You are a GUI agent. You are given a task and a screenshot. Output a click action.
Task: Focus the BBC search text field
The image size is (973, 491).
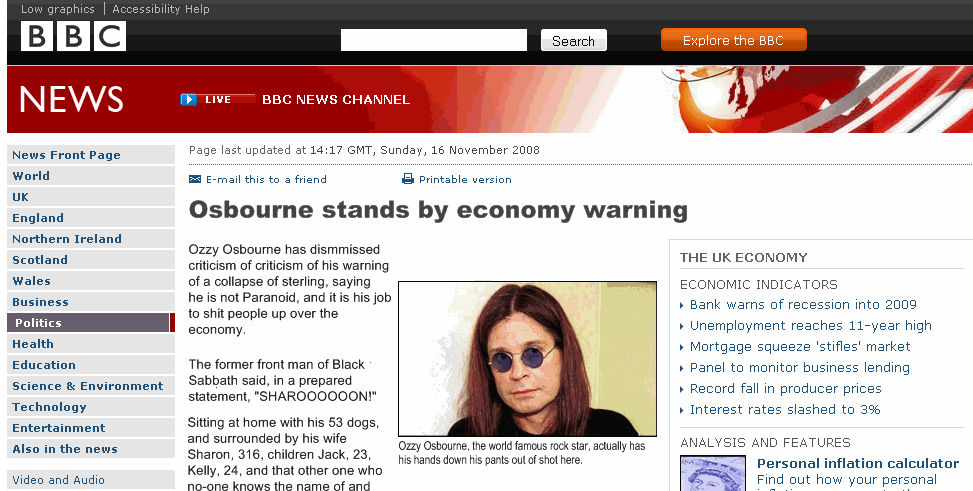tap(434, 40)
